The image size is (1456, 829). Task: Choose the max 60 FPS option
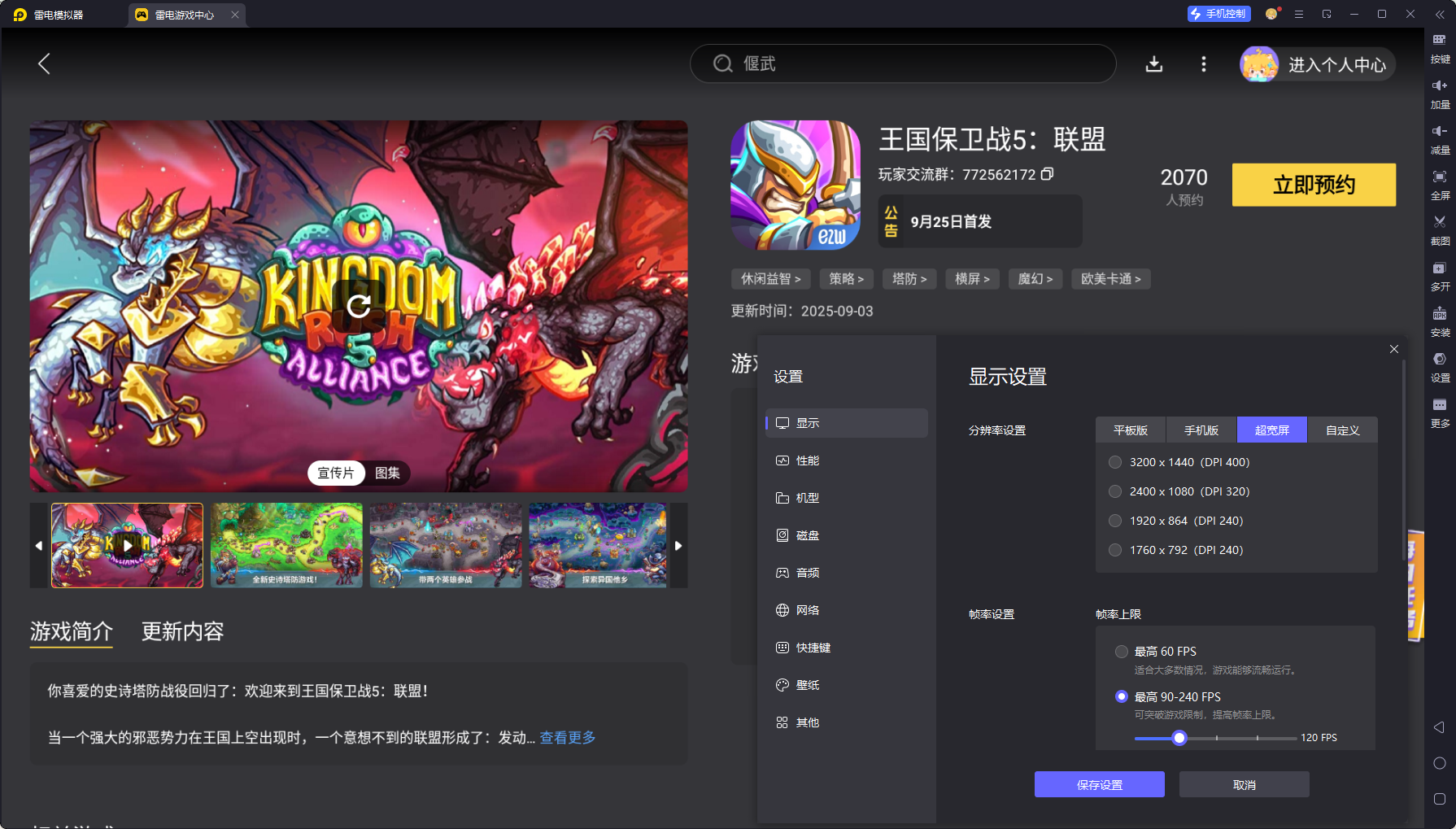pos(1122,652)
